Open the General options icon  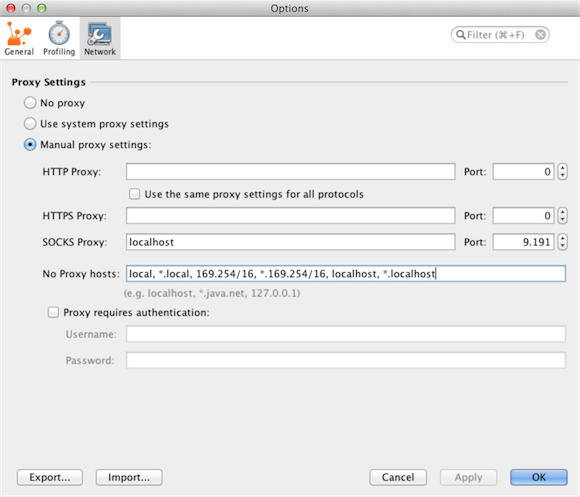coord(18,38)
